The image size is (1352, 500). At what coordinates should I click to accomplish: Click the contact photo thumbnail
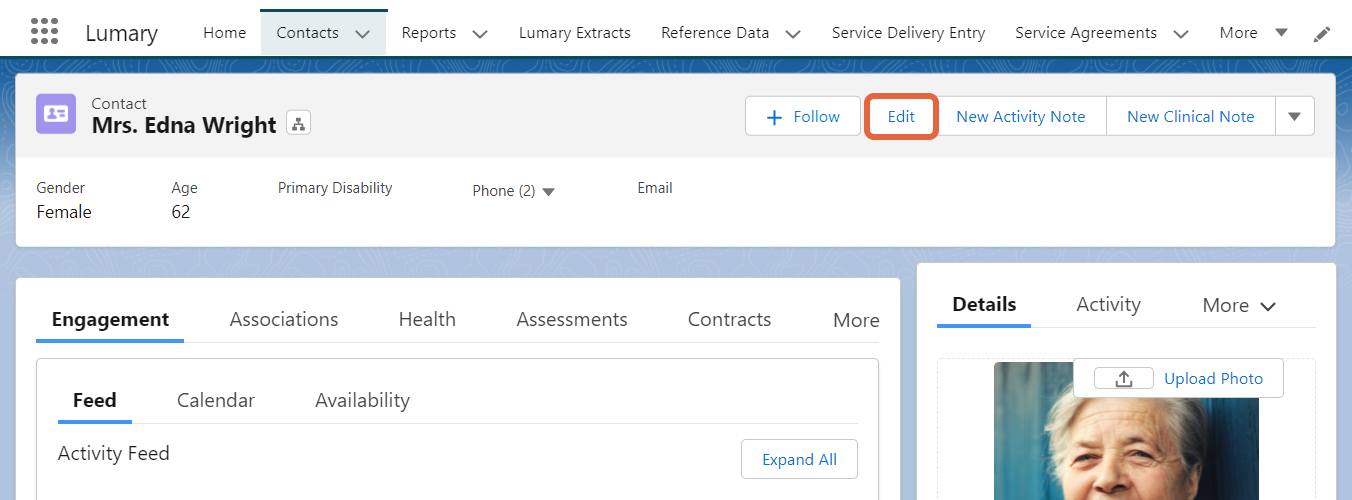click(x=1126, y=431)
